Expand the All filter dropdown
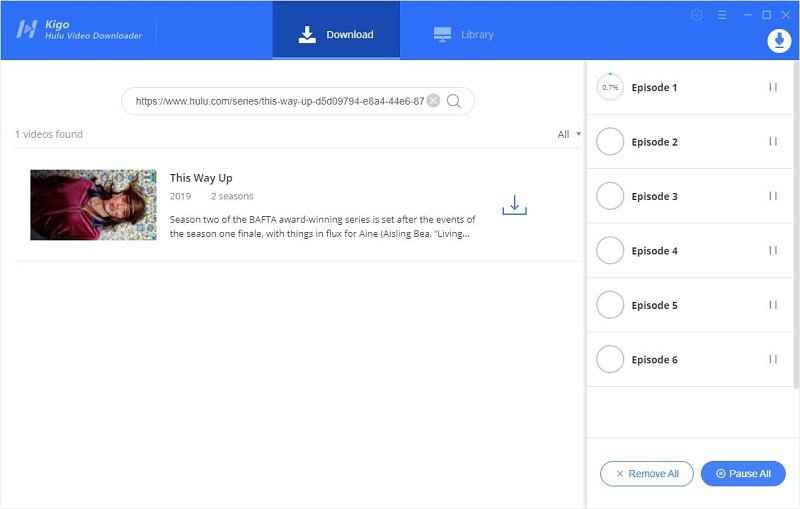Screen dimensions: 800x509 (x=569, y=134)
